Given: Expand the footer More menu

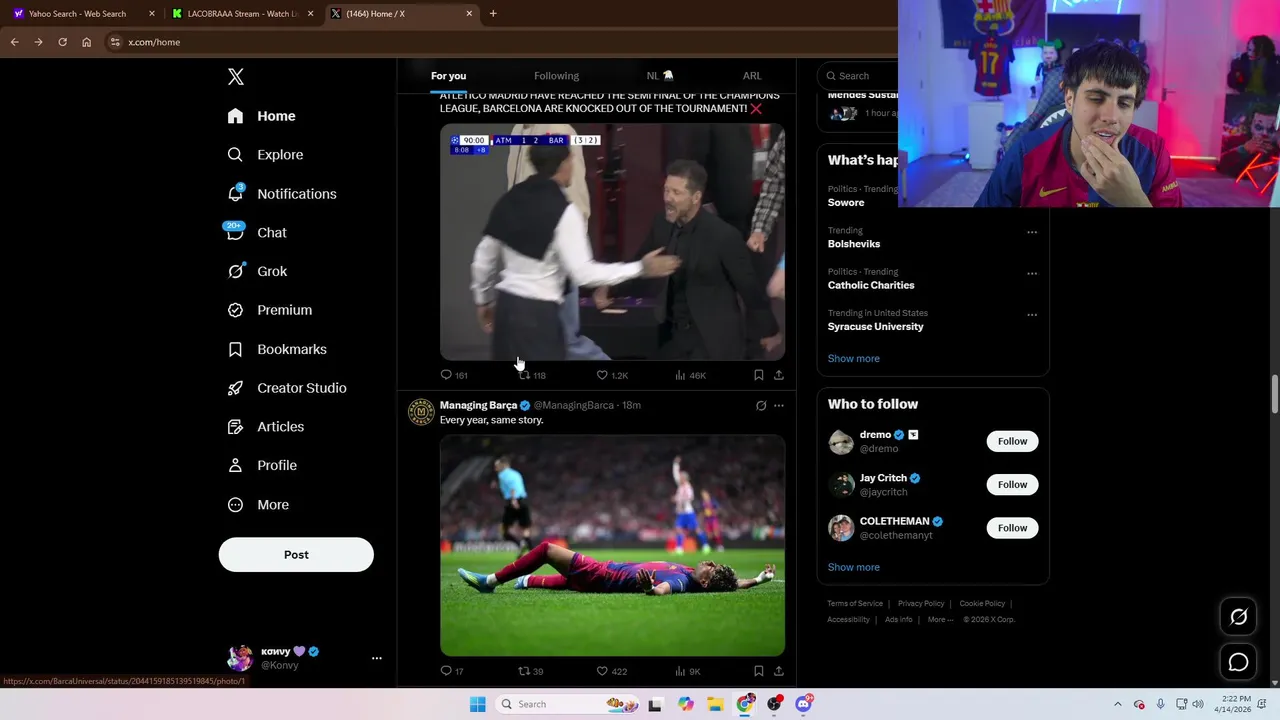Looking at the screenshot, I should pos(941,620).
